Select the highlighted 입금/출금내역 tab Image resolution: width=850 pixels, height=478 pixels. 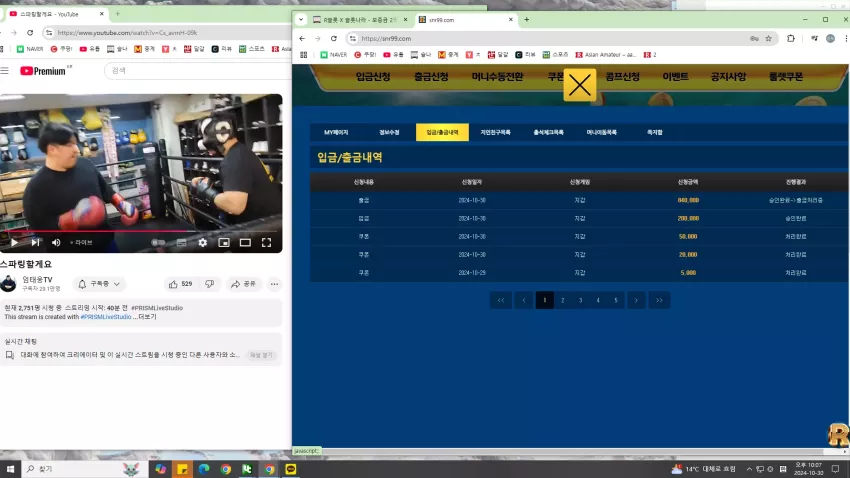click(x=442, y=132)
